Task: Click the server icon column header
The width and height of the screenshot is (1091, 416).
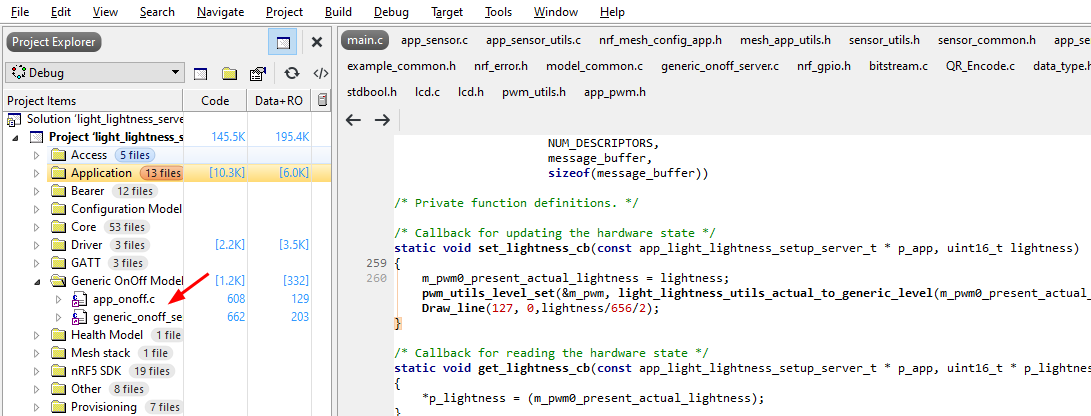Action: 323,100
